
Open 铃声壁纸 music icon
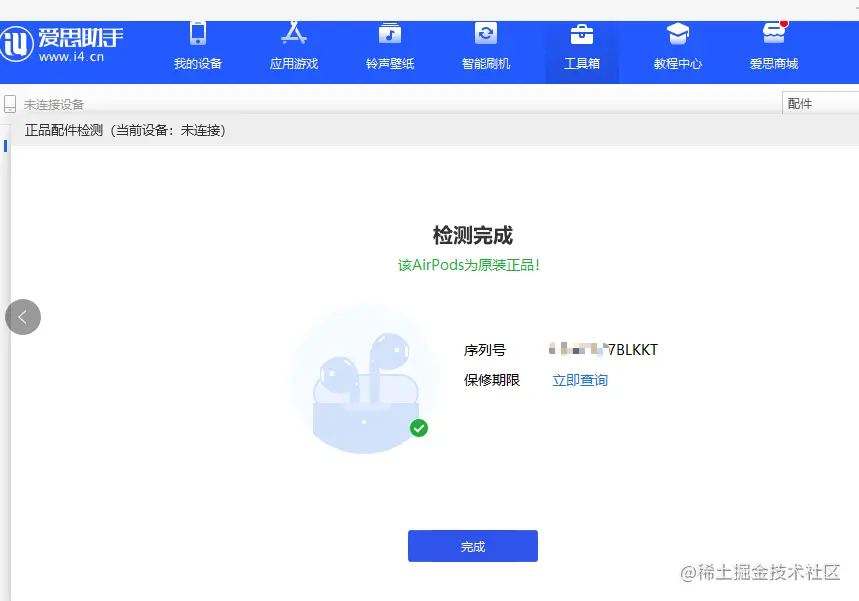pyautogui.click(x=390, y=33)
